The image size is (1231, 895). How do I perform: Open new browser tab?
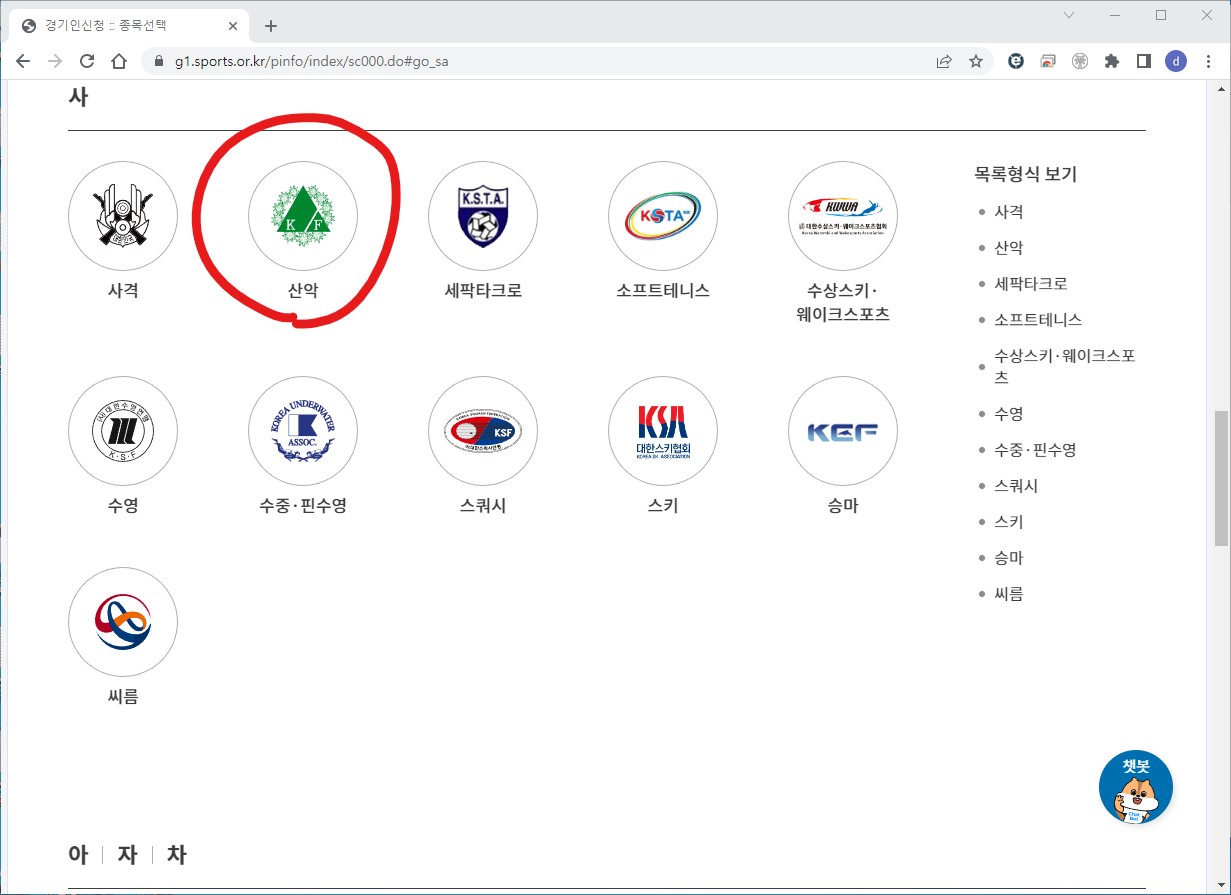tap(270, 26)
